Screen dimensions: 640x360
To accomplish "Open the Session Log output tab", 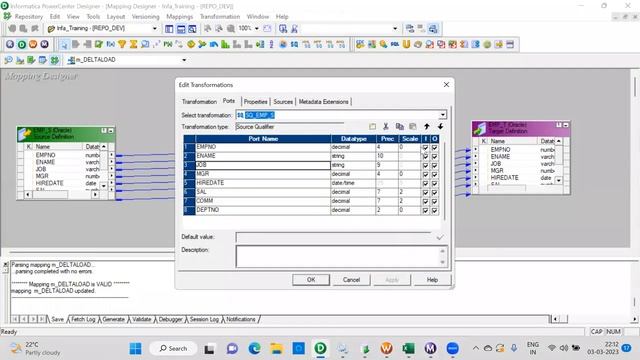I will click(x=204, y=319).
